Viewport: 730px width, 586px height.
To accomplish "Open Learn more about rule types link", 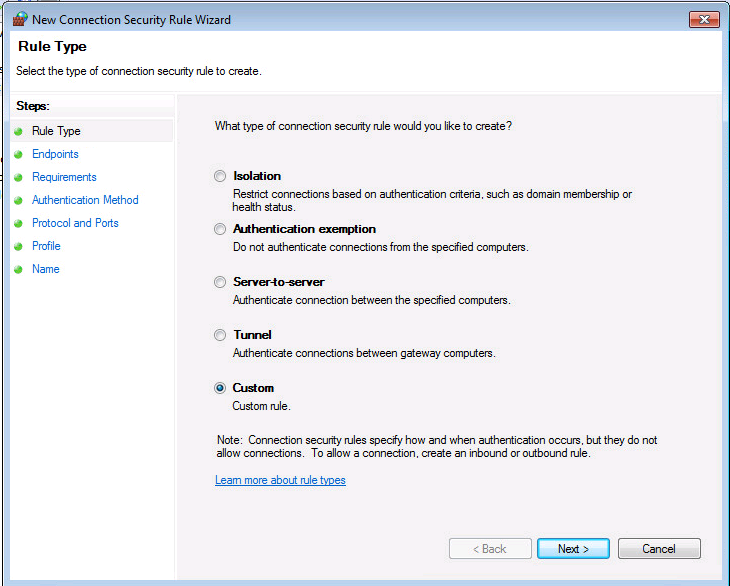I will [280, 480].
